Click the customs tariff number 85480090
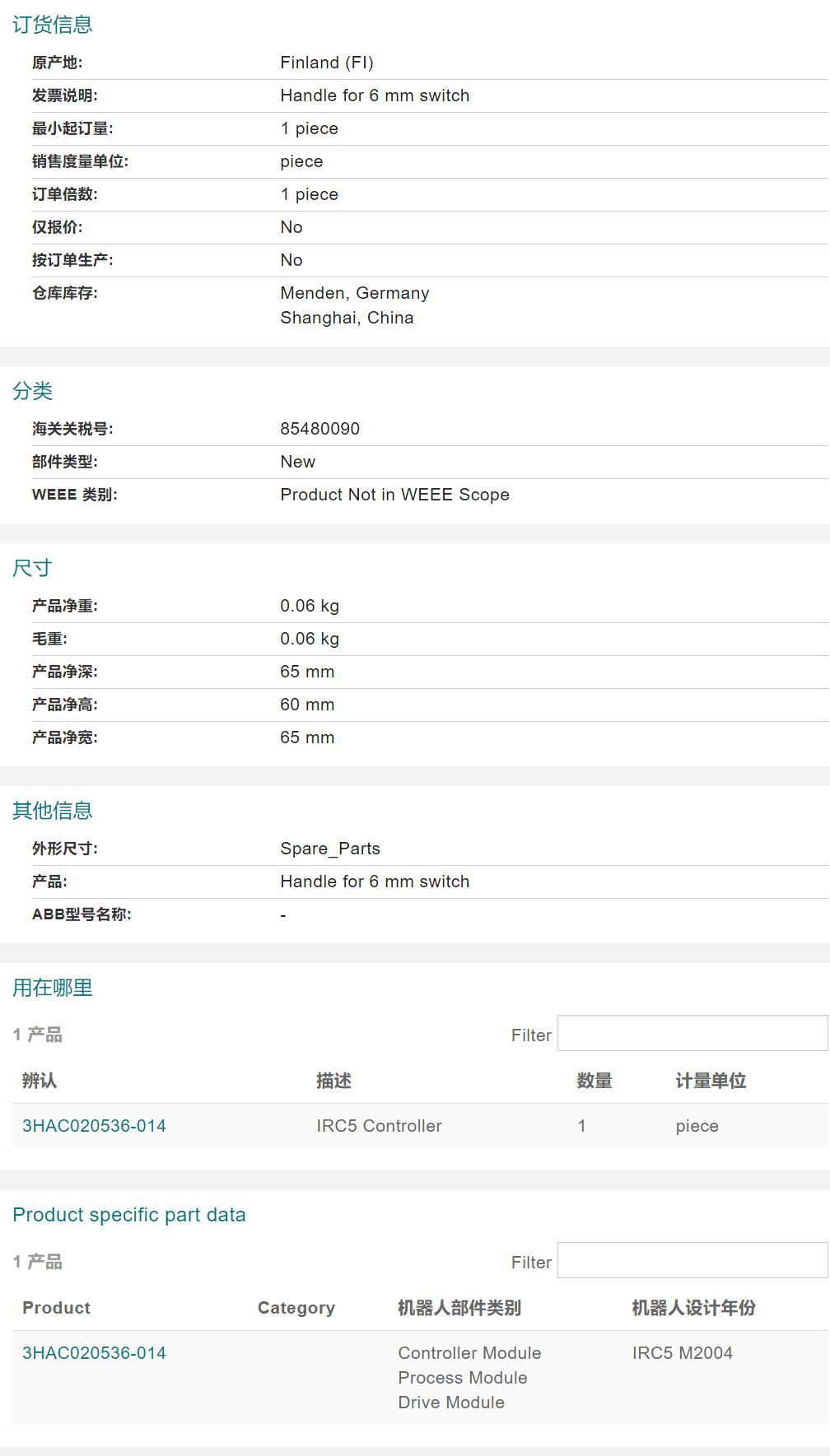 click(319, 429)
